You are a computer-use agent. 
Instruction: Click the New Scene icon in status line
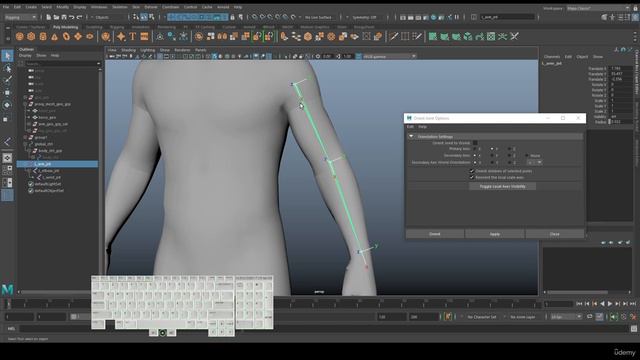click(48, 17)
